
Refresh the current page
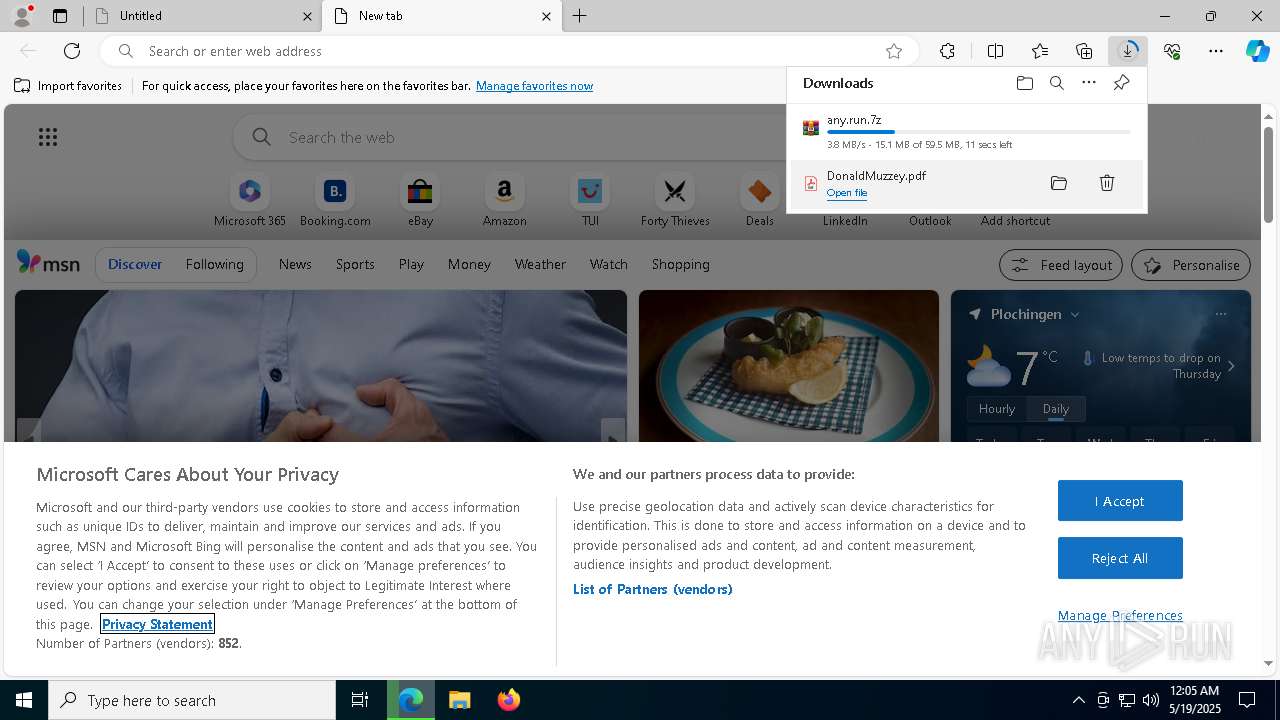click(x=72, y=51)
